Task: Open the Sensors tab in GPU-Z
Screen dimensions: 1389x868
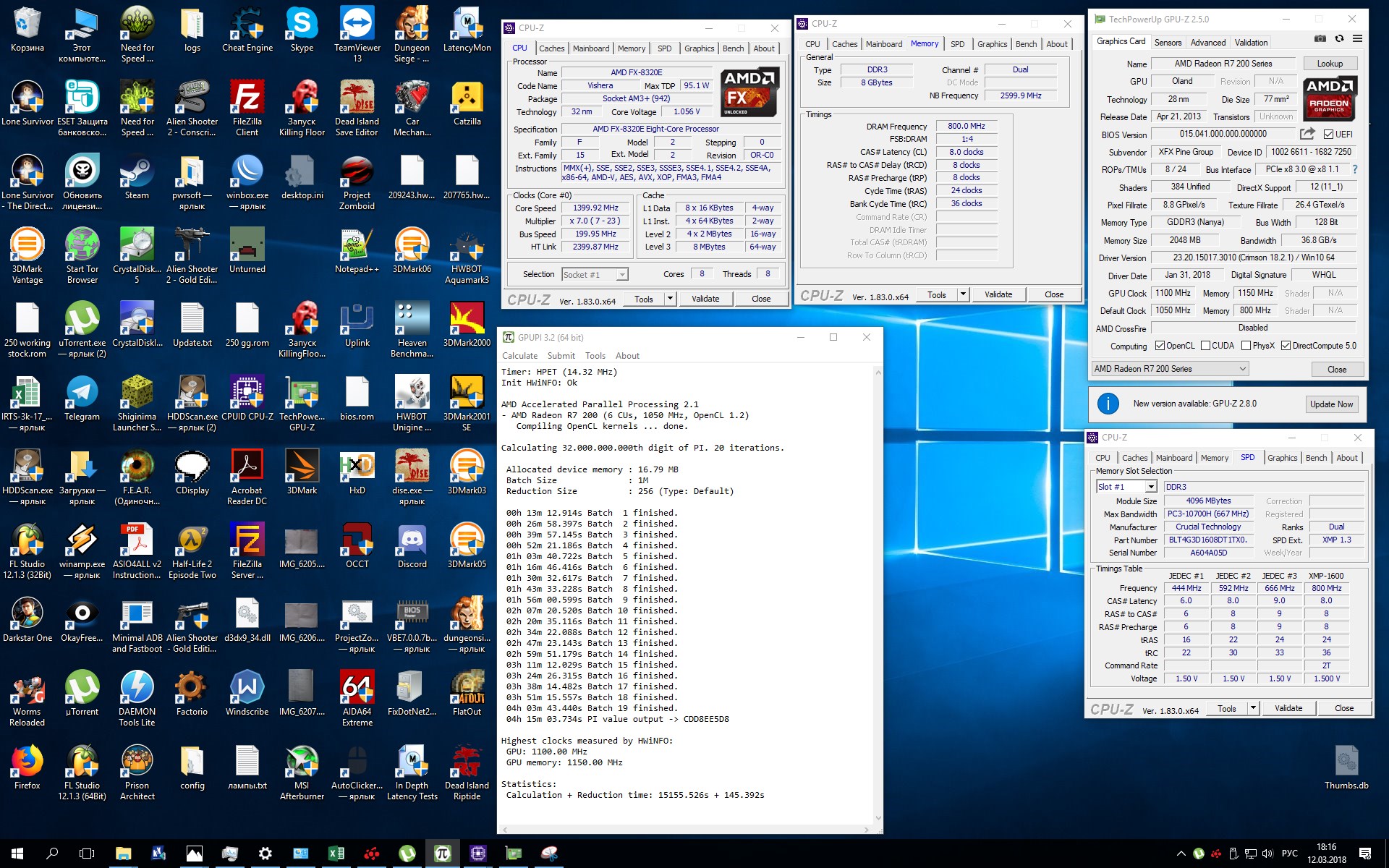Action: click(x=1168, y=43)
